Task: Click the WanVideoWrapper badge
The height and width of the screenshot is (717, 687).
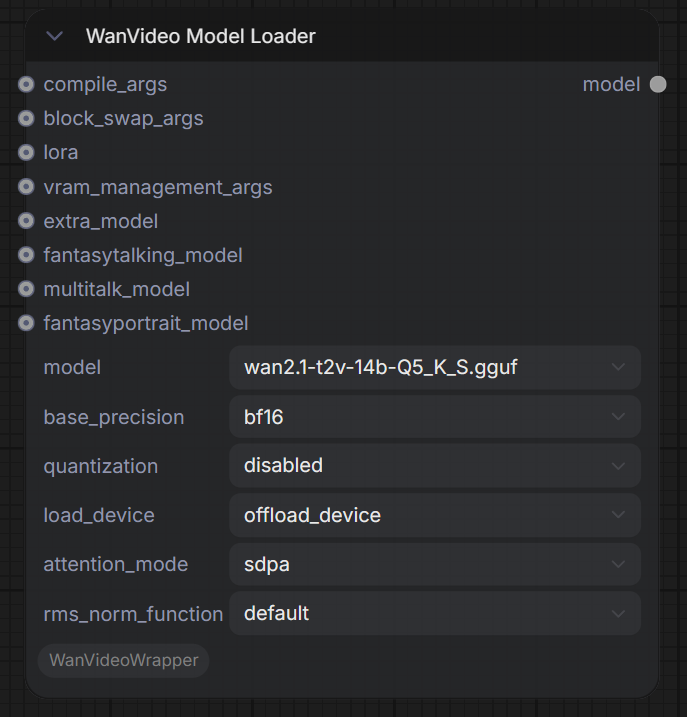Action: [123, 661]
